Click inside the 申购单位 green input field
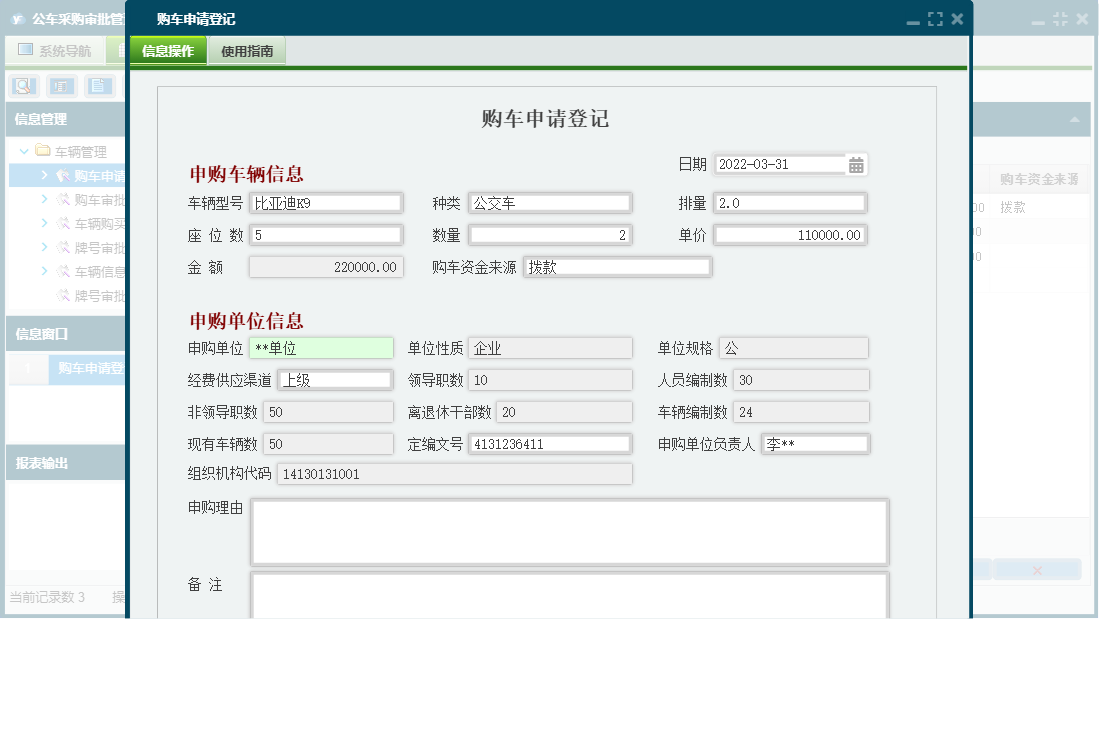The image size is (1099, 740). pyautogui.click(x=320, y=347)
